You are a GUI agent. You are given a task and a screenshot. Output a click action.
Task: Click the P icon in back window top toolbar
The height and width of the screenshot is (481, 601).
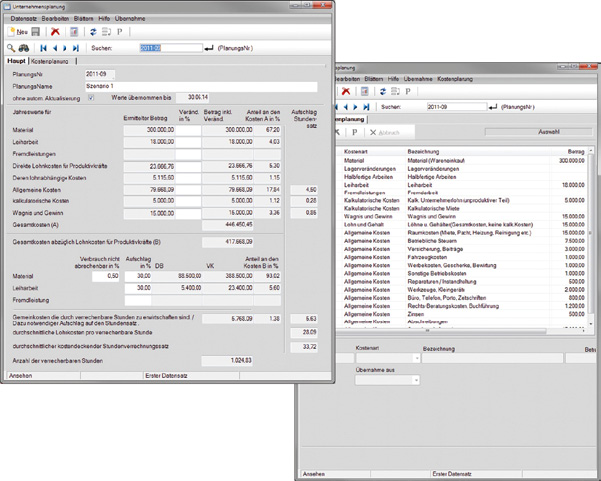point(408,91)
